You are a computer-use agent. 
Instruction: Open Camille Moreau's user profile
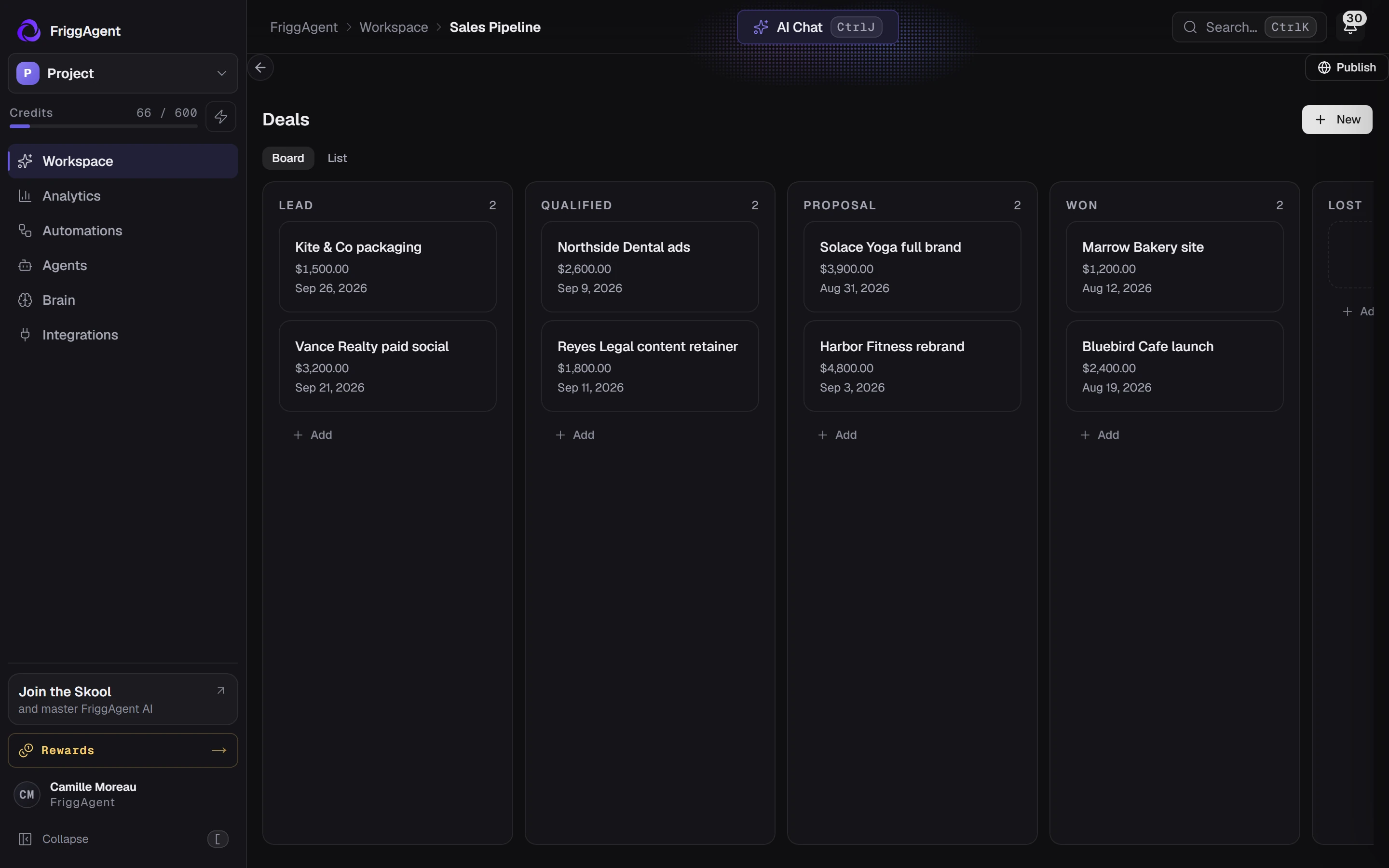click(x=123, y=795)
